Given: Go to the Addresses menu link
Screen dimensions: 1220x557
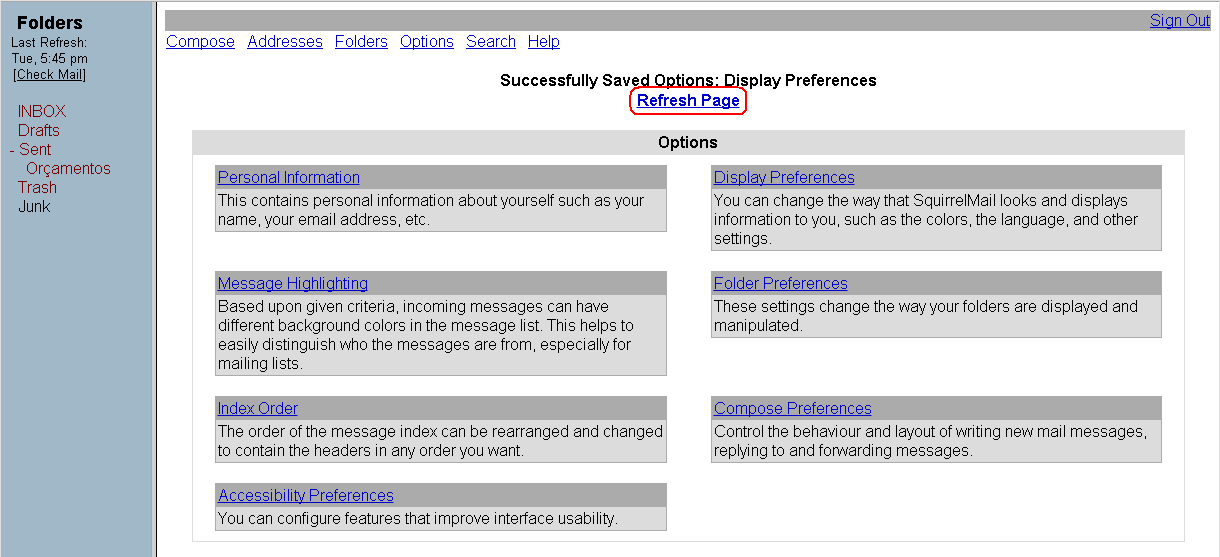Looking at the screenshot, I should point(285,41).
